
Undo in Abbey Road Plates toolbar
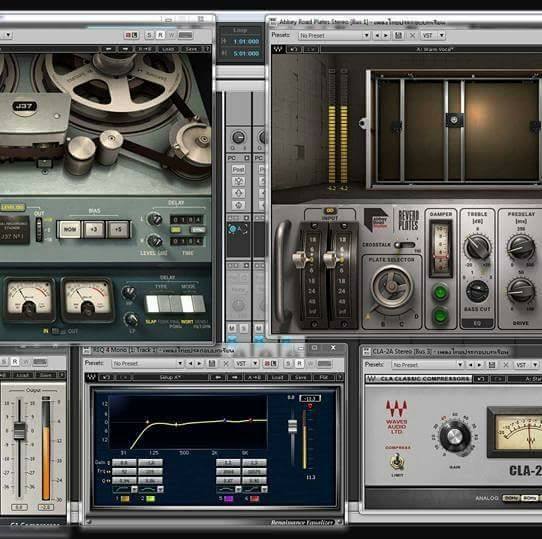point(294,49)
